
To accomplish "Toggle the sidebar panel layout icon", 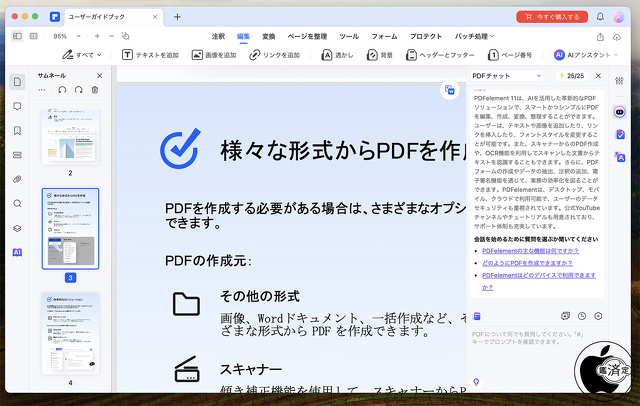I will click(17, 36).
